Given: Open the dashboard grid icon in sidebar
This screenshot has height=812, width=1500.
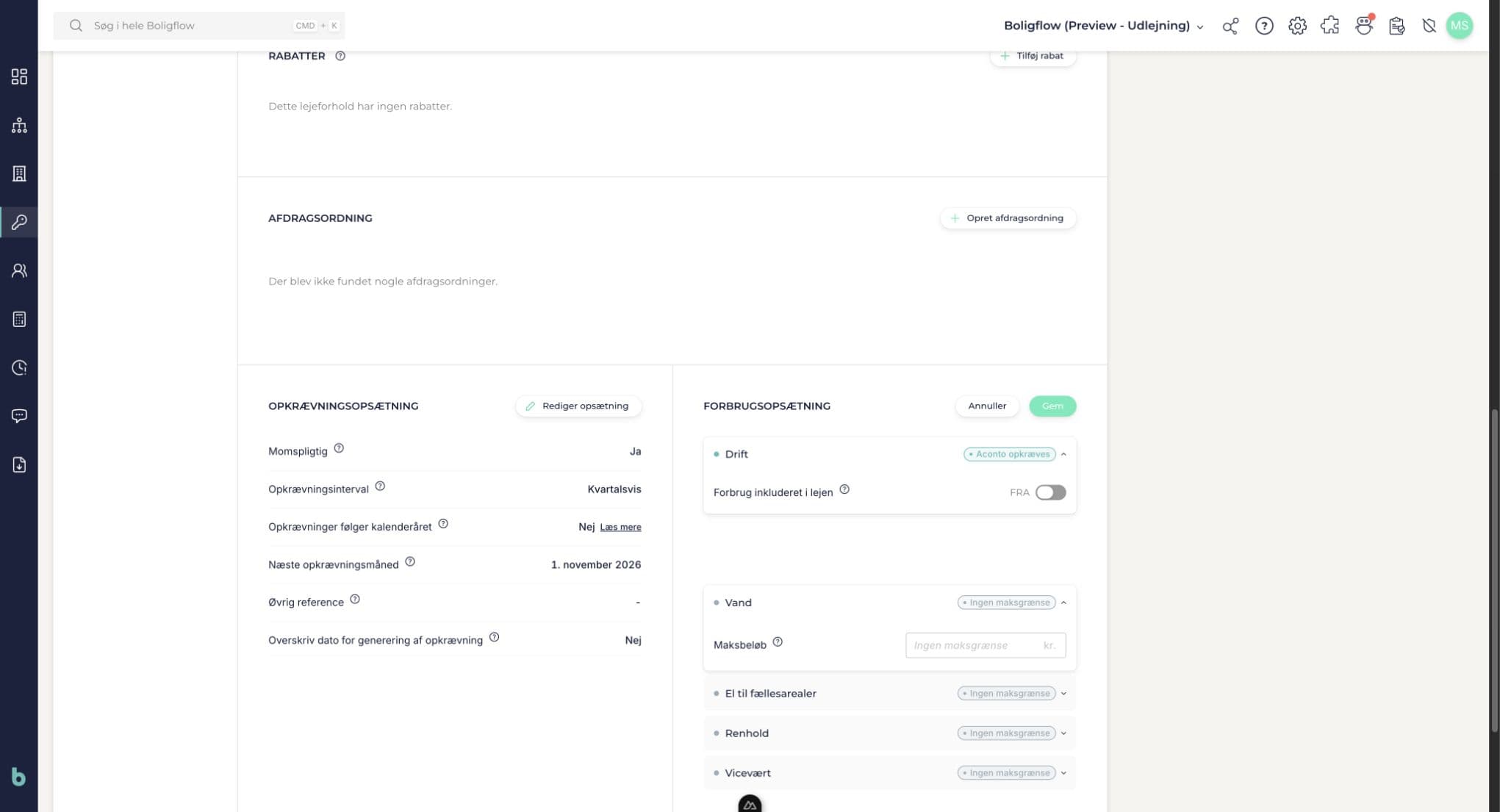Looking at the screenshot, I should [19, 76].
